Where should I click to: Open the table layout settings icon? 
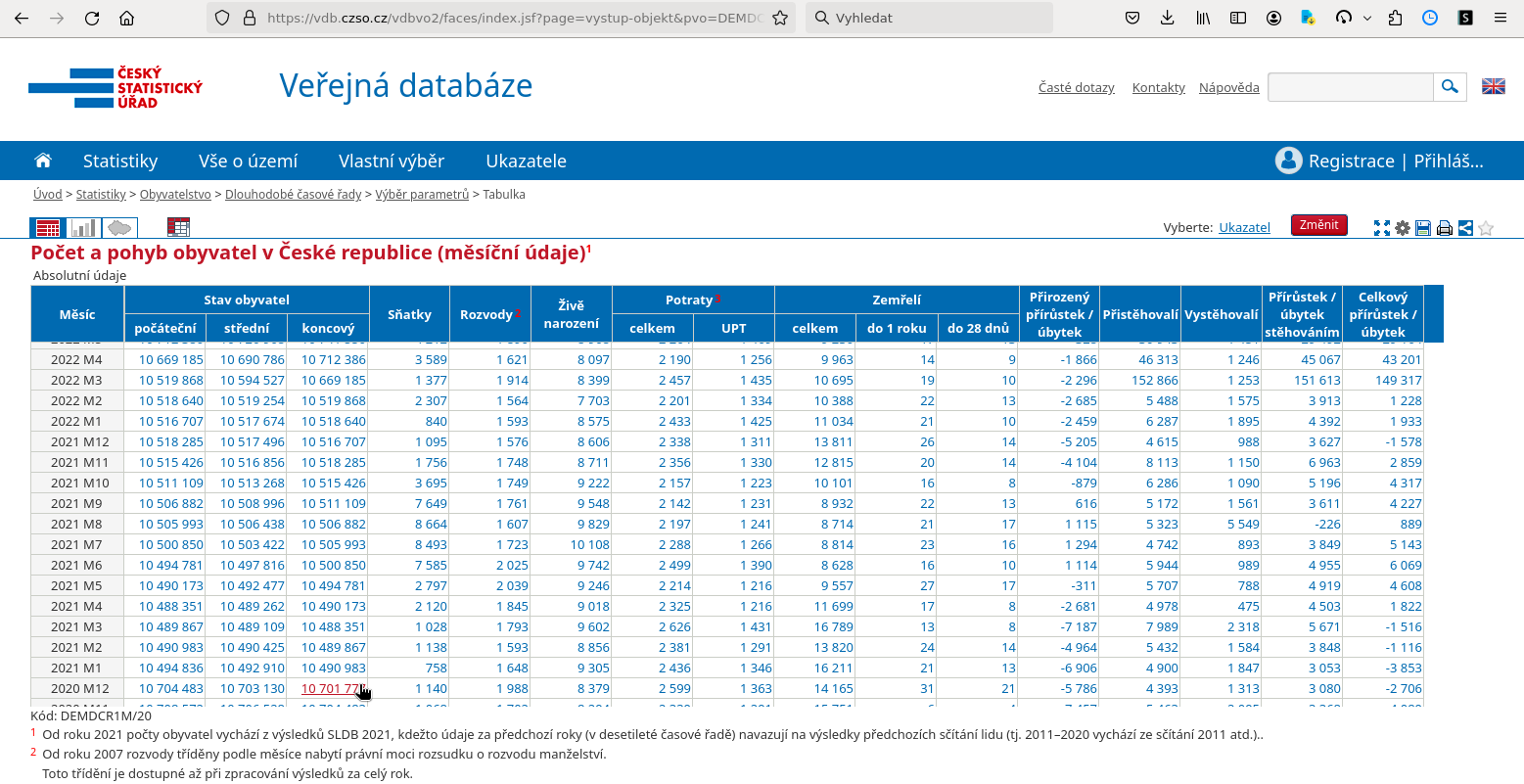click(x=178, y=228)
